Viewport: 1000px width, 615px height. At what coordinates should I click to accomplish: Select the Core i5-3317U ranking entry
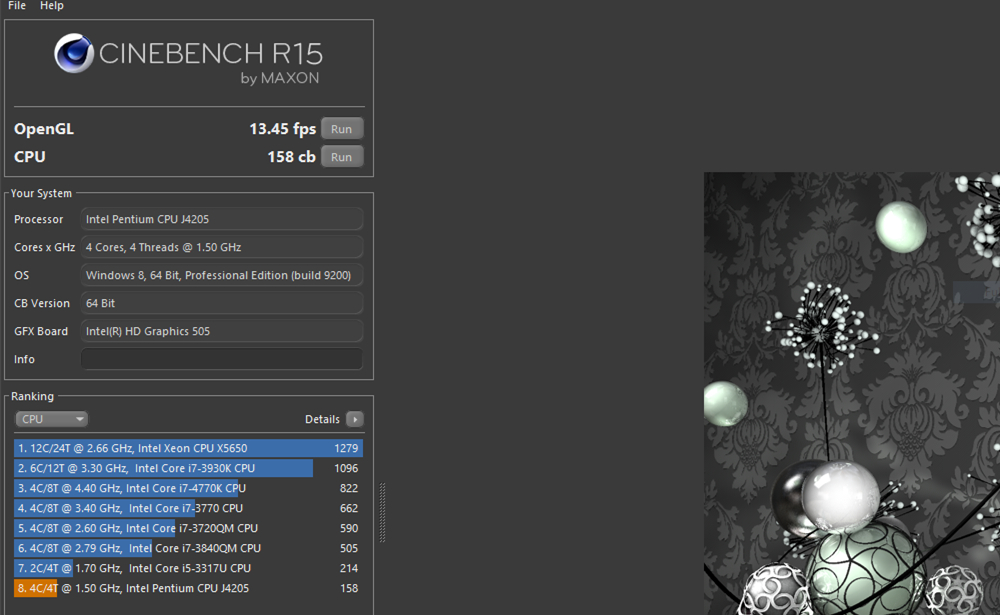pos(188,568)
